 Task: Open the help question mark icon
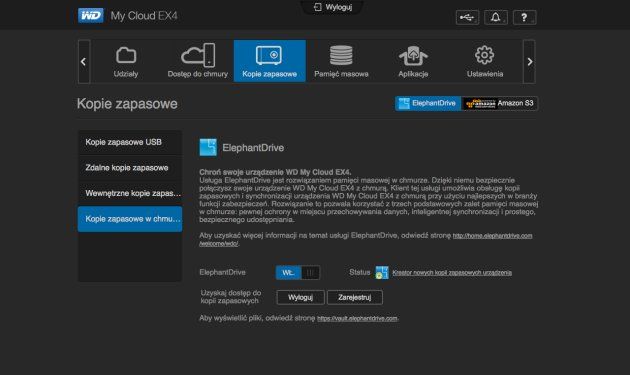coord(524,18)
